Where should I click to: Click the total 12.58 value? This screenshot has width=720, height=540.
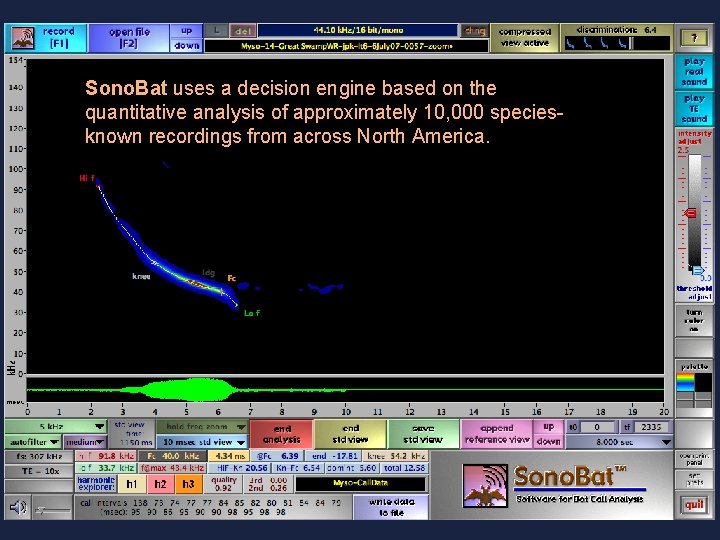click(x=404, y=468)
